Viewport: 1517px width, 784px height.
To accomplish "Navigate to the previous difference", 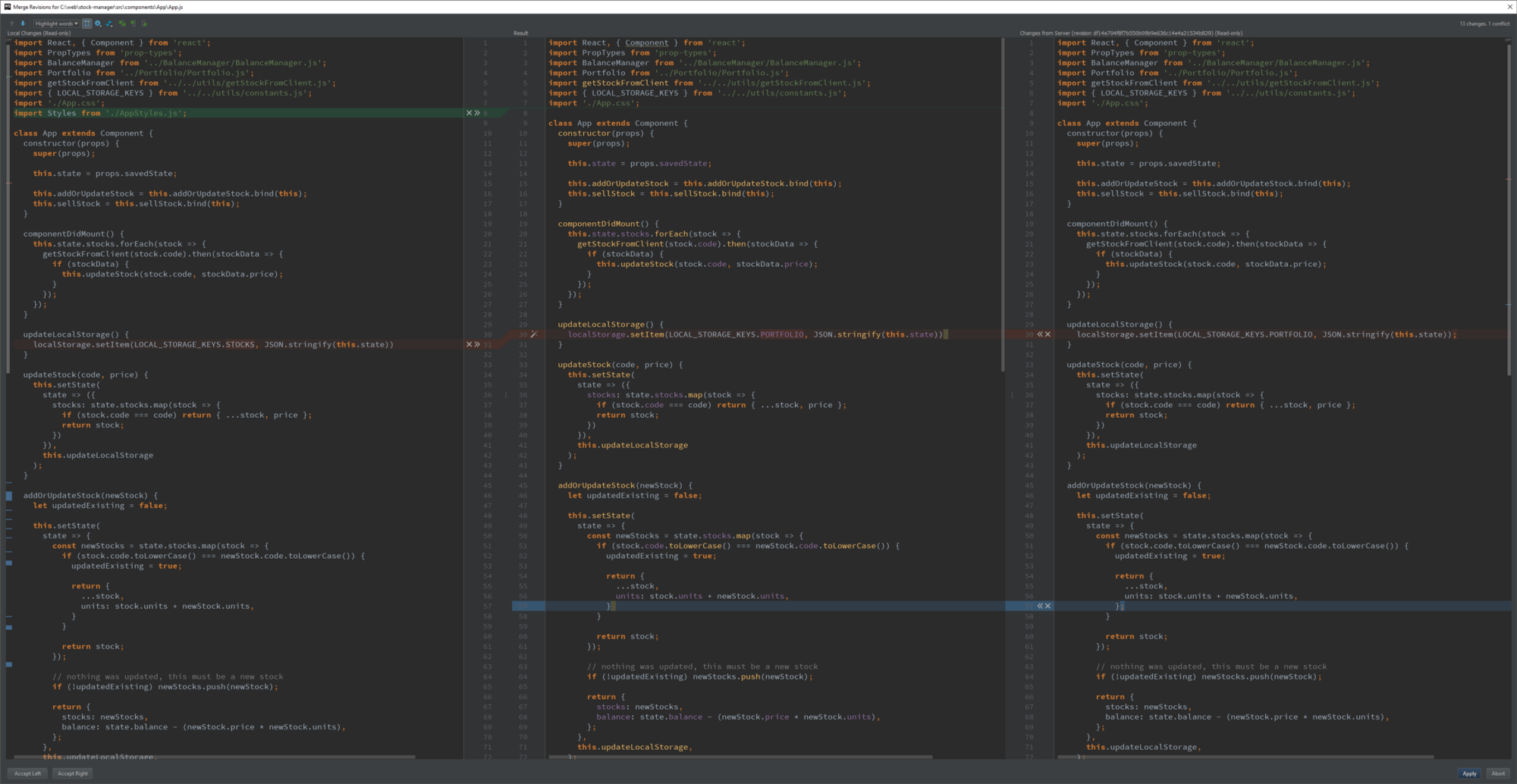I will [11, 24].
